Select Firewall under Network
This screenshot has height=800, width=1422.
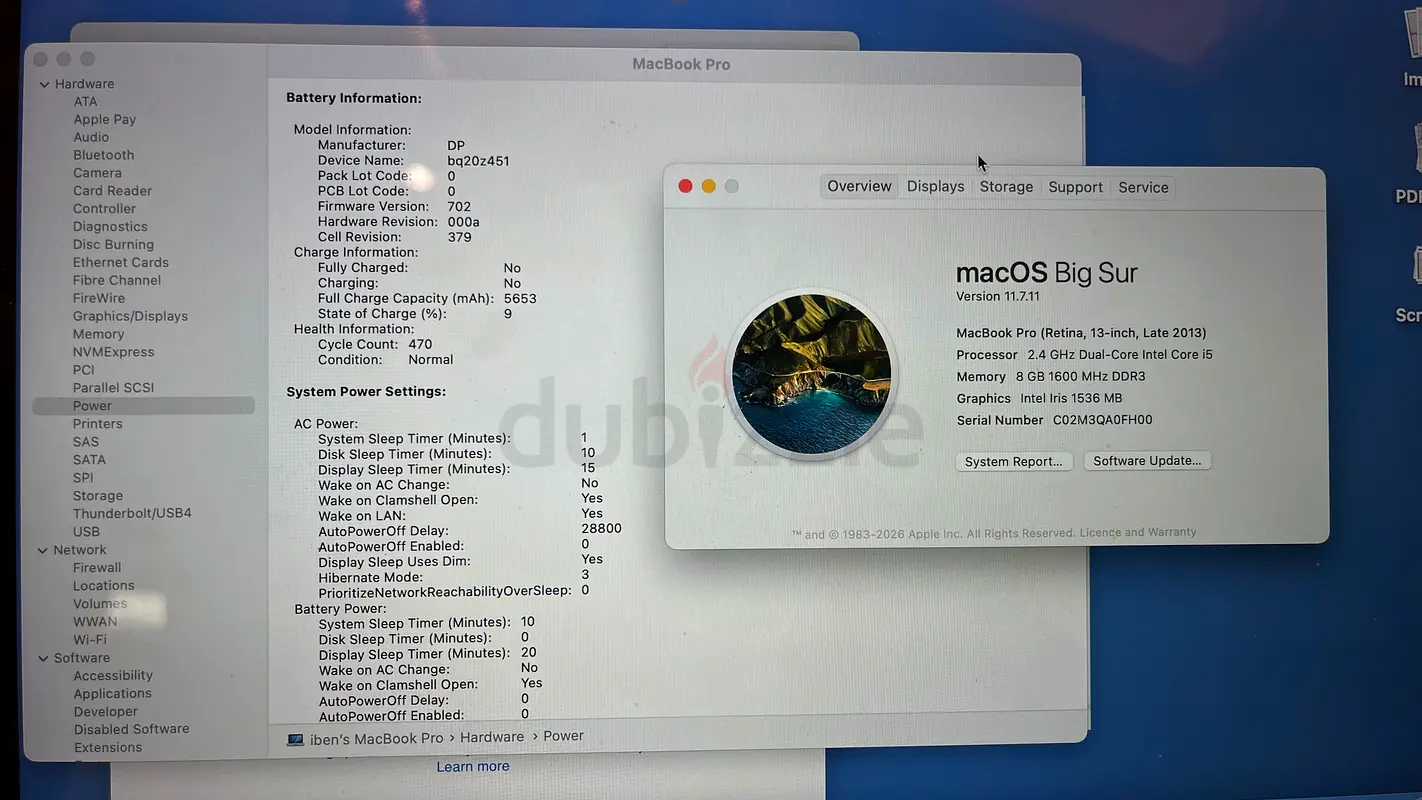(97, 568)
